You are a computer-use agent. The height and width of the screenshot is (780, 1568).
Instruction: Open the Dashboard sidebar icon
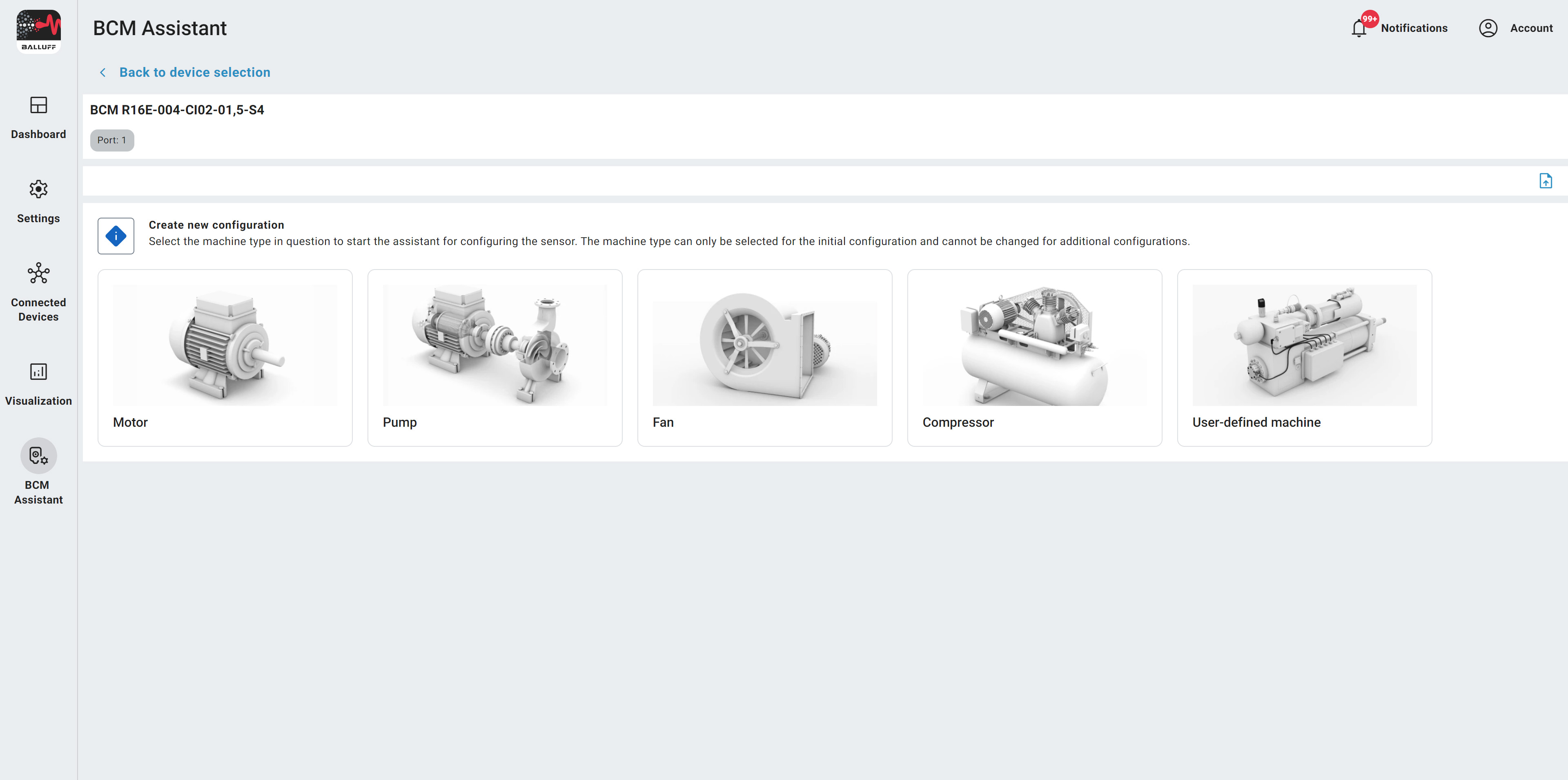[x=38, y=105]
